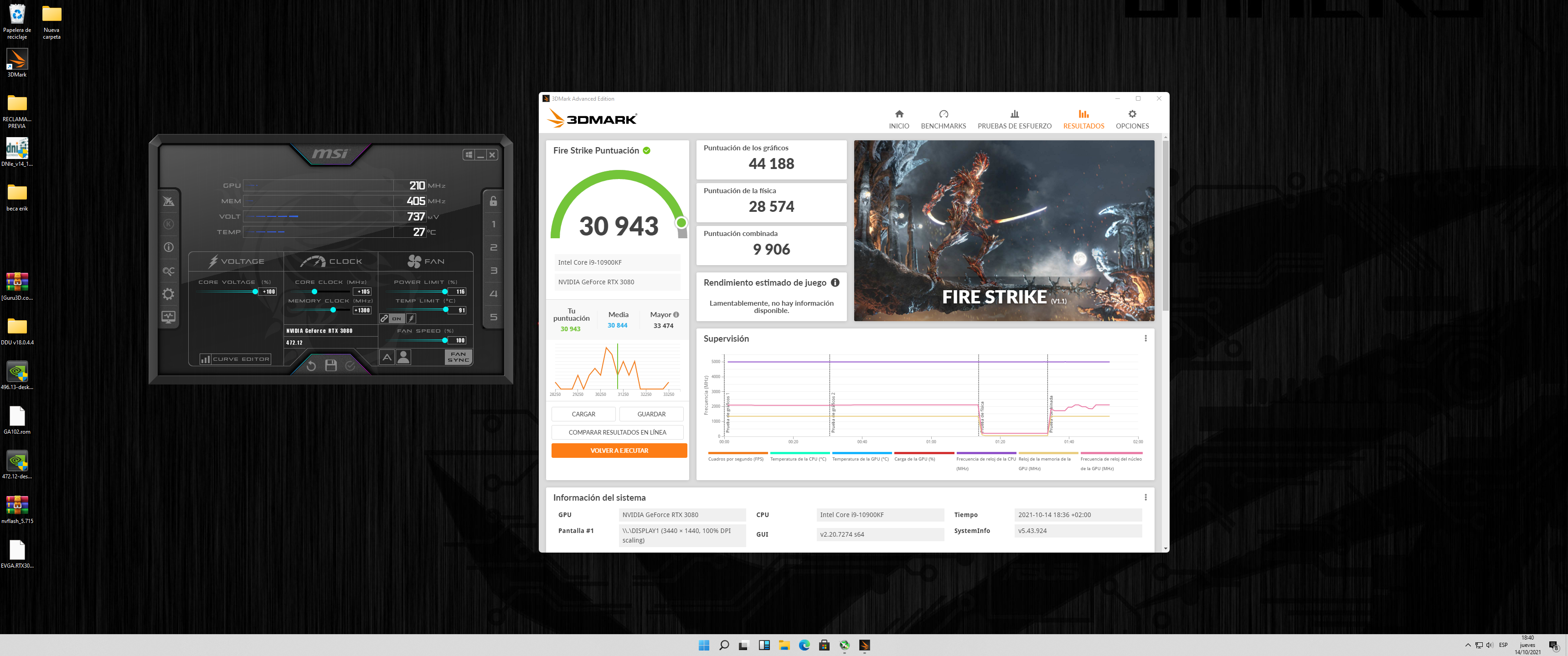Open the Papelera de reciclaje icon
The image size is (1568, 656).
click(x=17, y=21)
